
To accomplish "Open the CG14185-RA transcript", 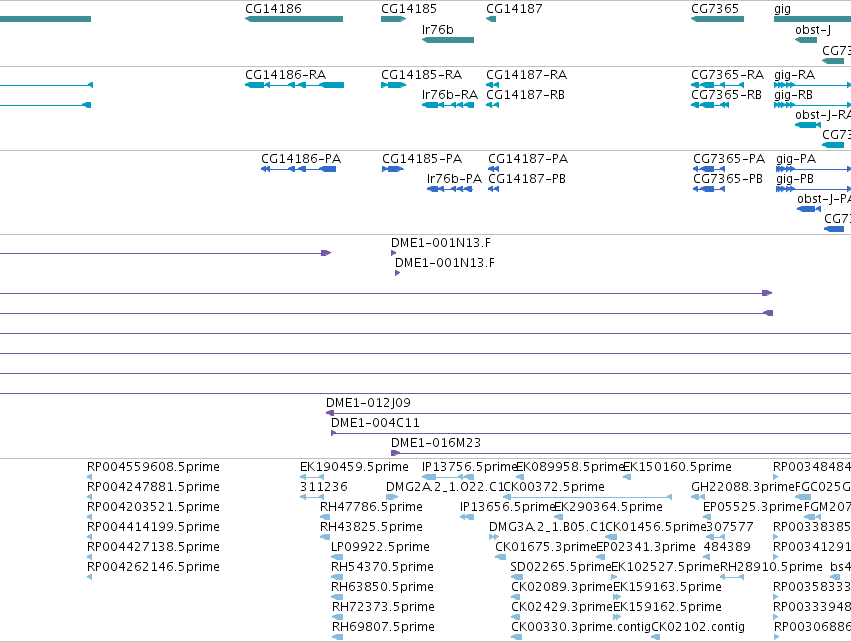I will pyautogui.click(x=393, y=85).
